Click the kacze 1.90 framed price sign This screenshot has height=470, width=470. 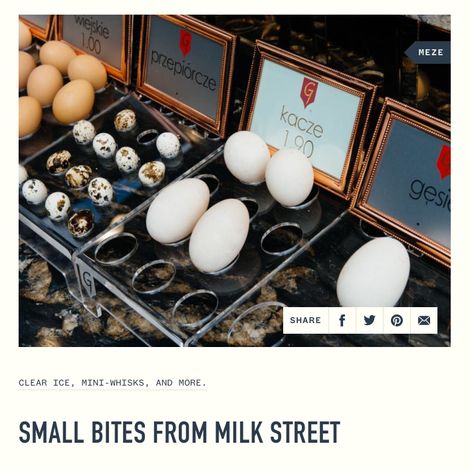306,118
